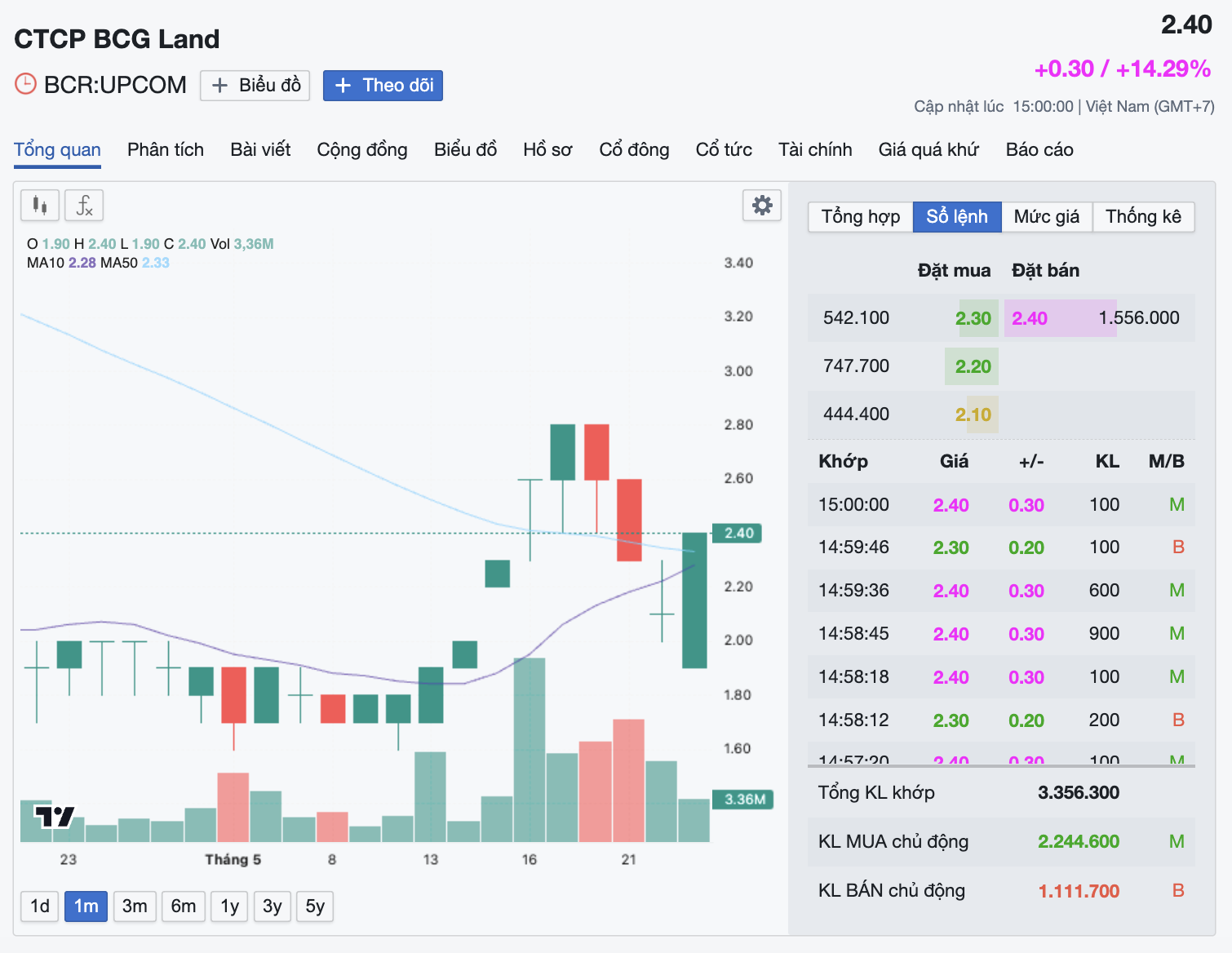The height and width of the screenshot is (953, 1232).
Task: Click active buy volume 2.244.600
Action: pos(1078,842)
